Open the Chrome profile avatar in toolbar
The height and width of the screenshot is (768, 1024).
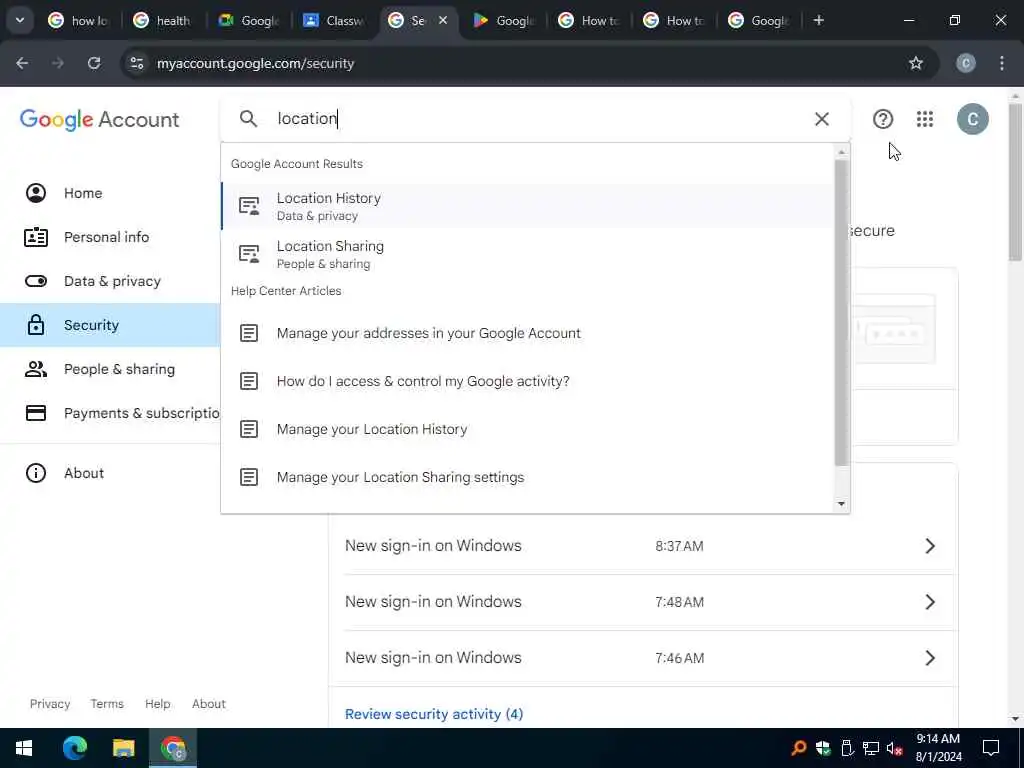966,63
